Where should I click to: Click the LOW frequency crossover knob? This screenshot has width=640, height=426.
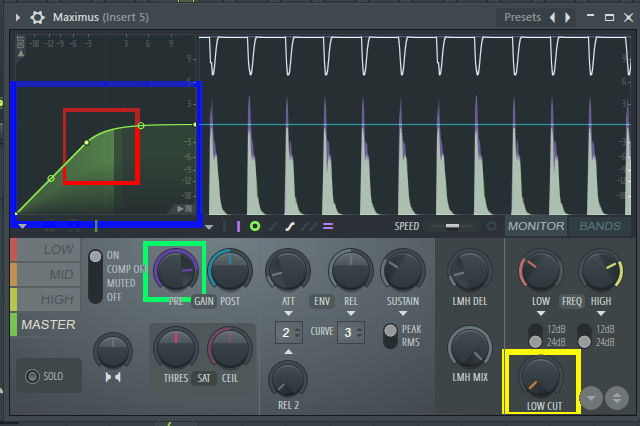[x=541, y=270]
